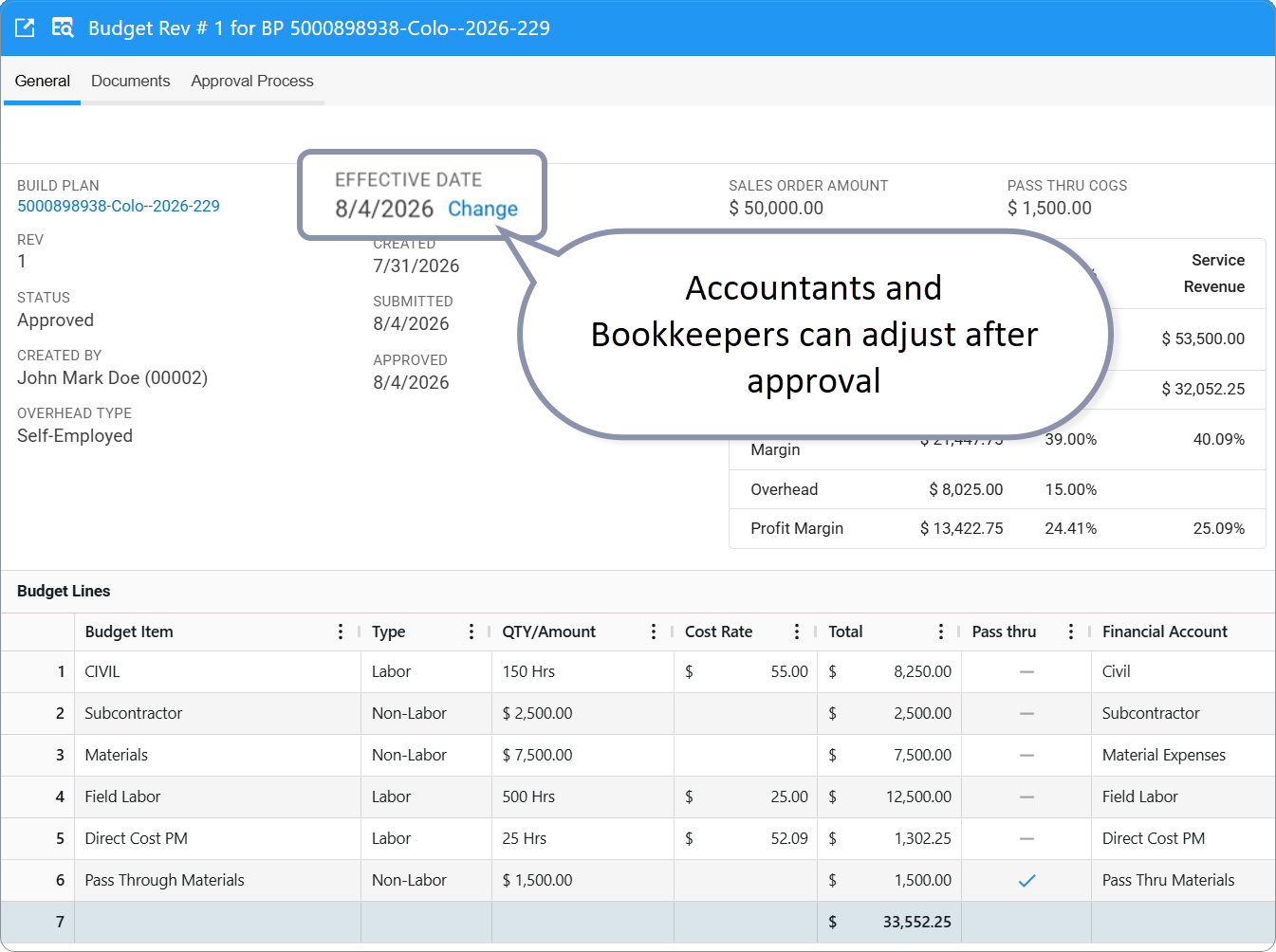Open Type column options menu

(472, 632)
